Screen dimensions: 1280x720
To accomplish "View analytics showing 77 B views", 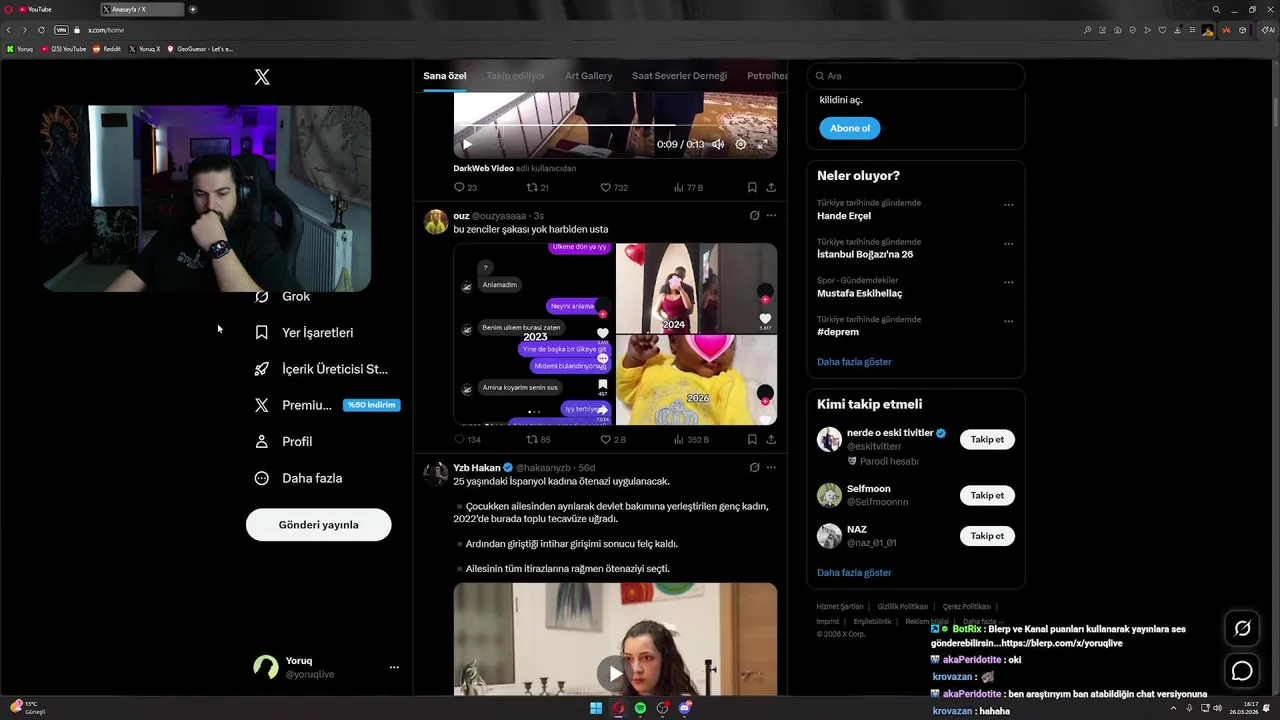I will tap(688, 187).
